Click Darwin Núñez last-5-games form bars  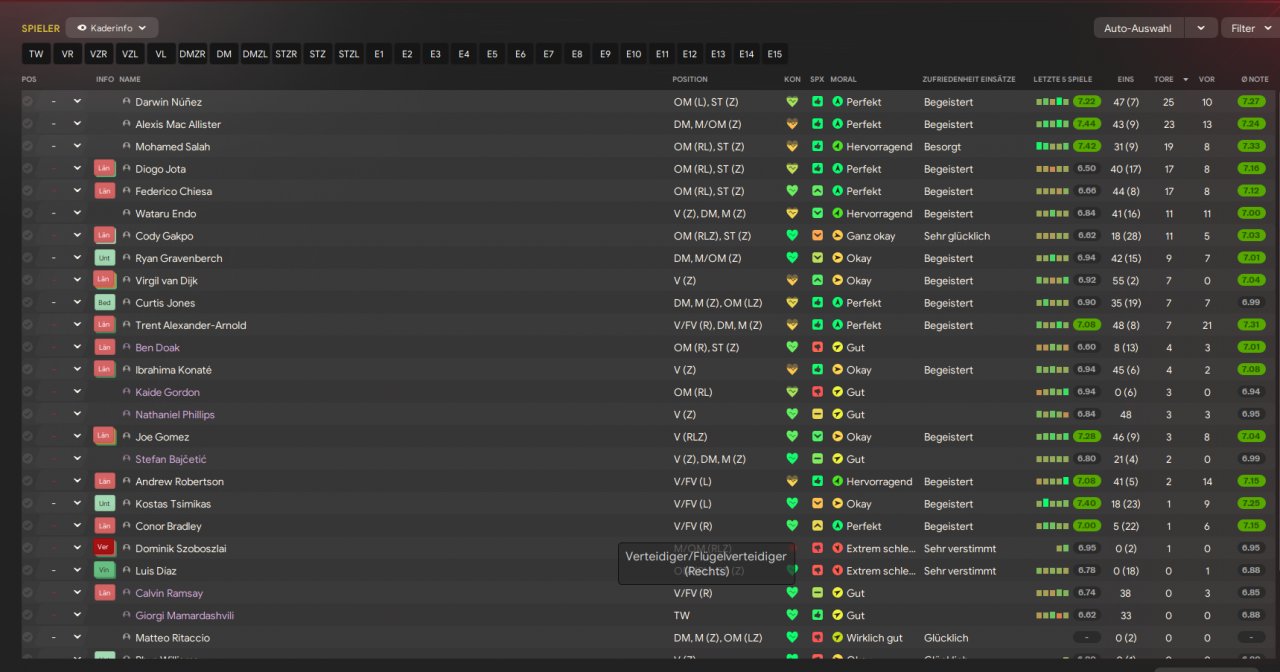1052,102
